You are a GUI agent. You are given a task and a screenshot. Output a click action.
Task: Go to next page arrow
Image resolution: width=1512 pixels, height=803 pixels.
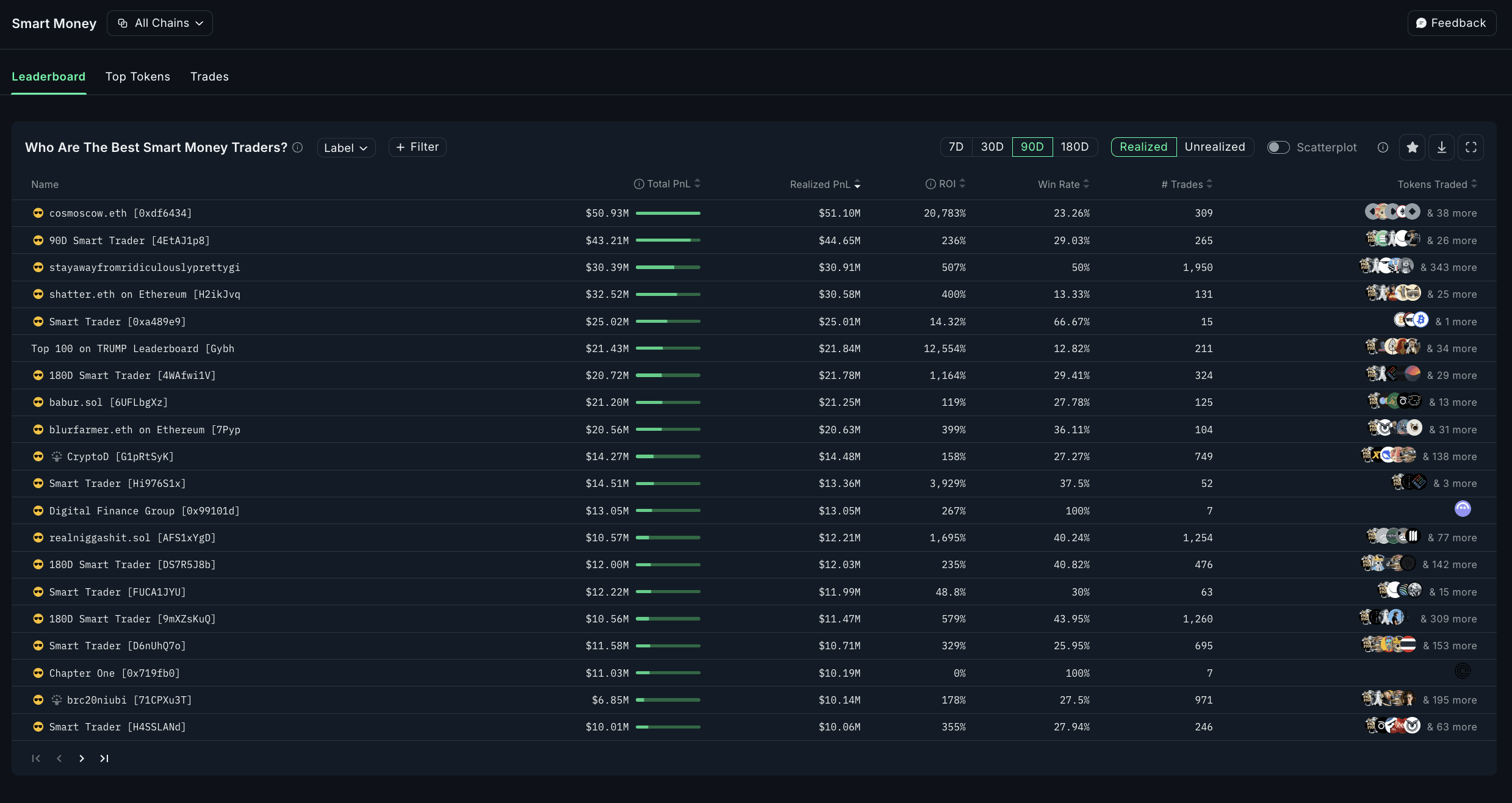(82, 758)
